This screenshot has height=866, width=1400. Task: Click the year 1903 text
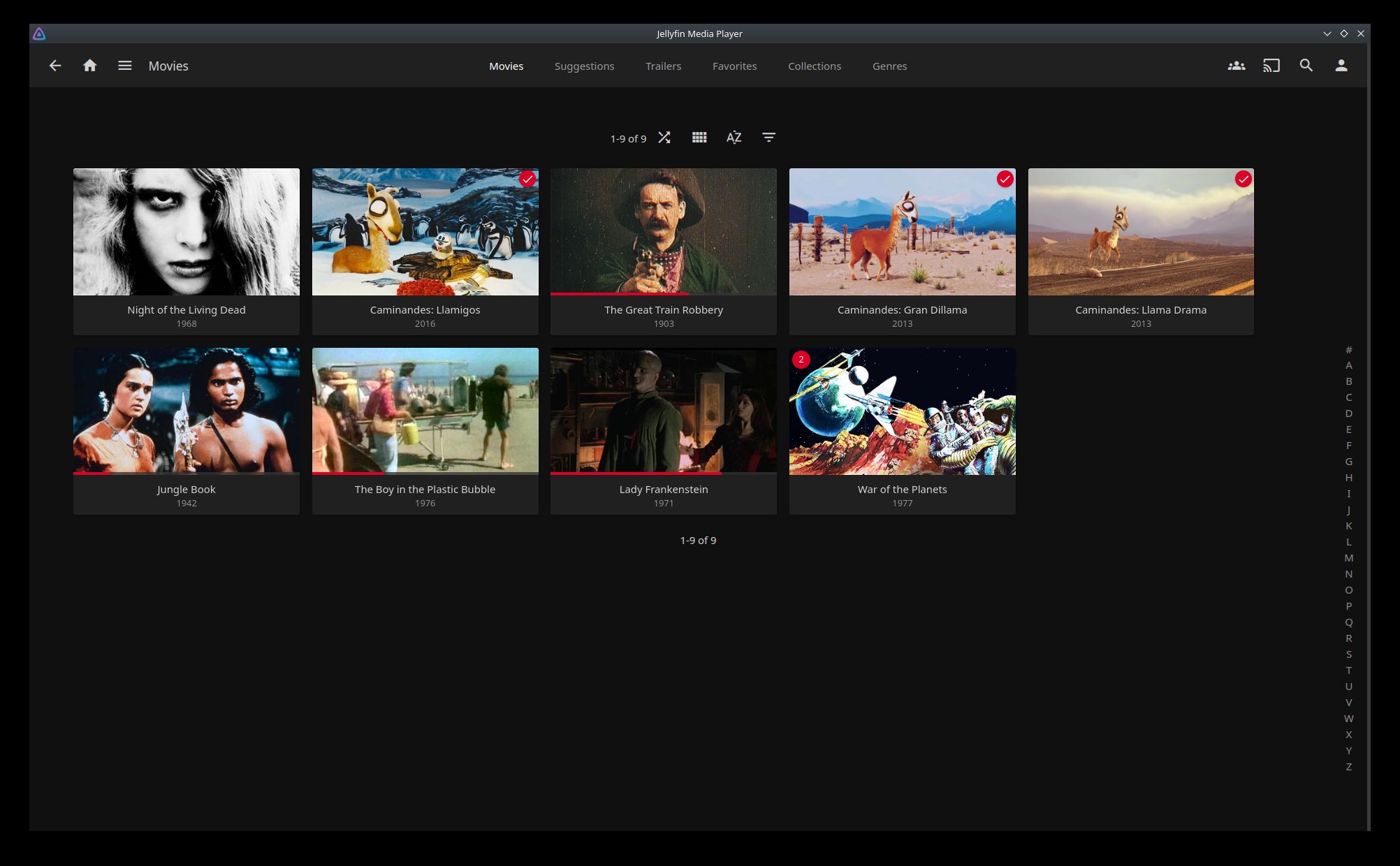click(664, 324)
